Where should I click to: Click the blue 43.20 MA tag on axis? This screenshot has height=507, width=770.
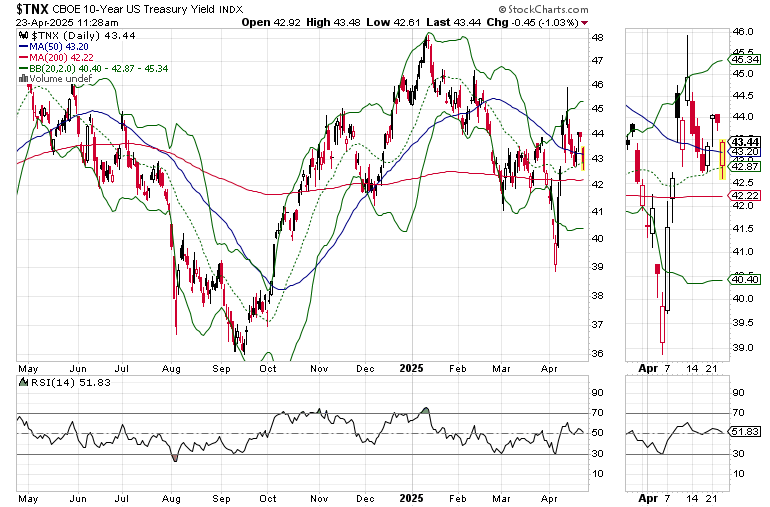745,152
